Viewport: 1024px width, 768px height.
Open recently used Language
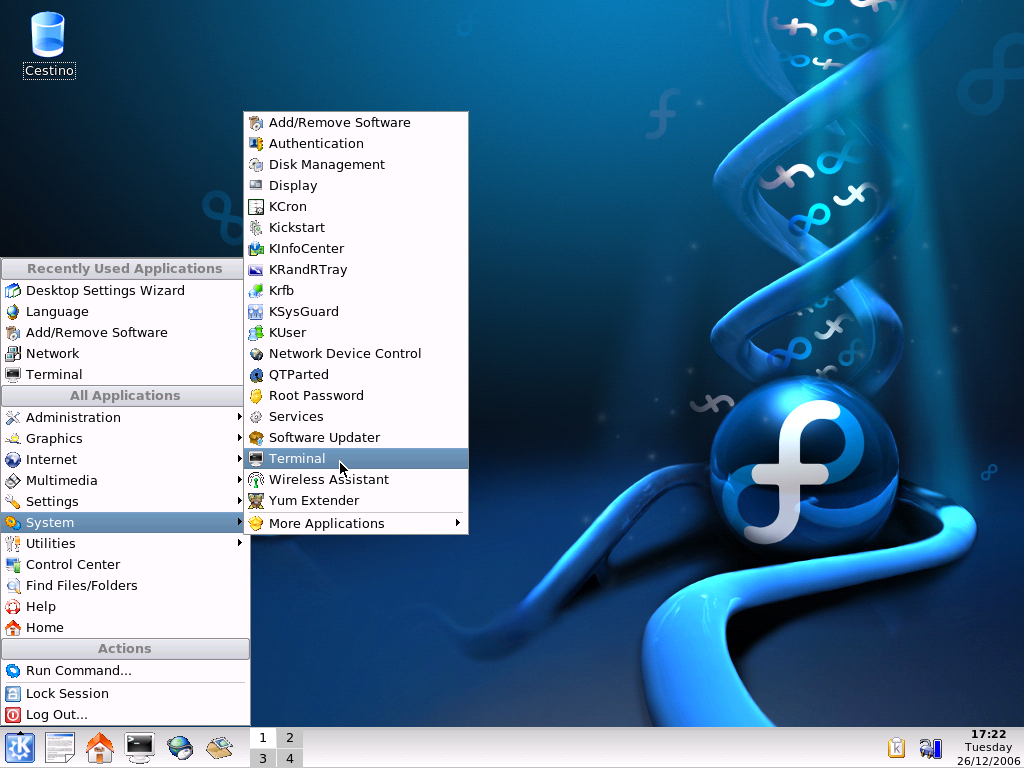[124, 312]
